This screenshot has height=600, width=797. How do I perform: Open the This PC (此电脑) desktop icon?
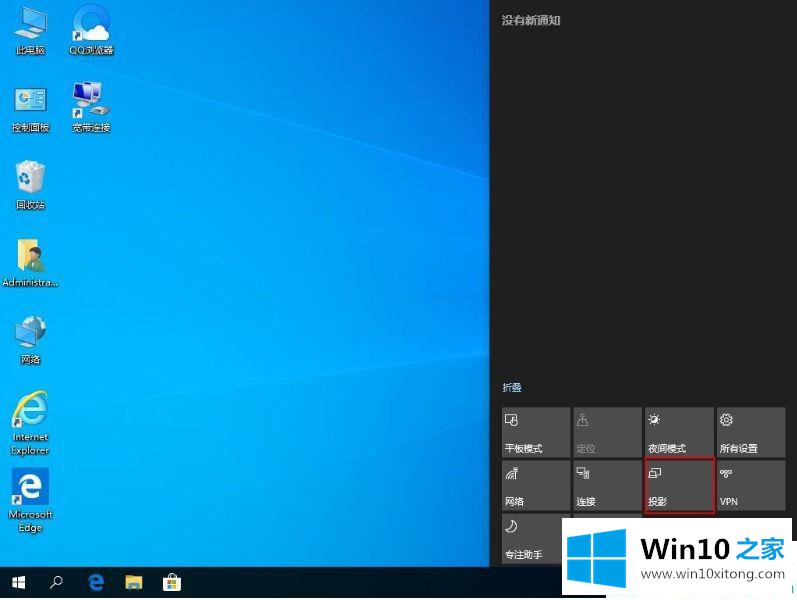coord(30,30)
